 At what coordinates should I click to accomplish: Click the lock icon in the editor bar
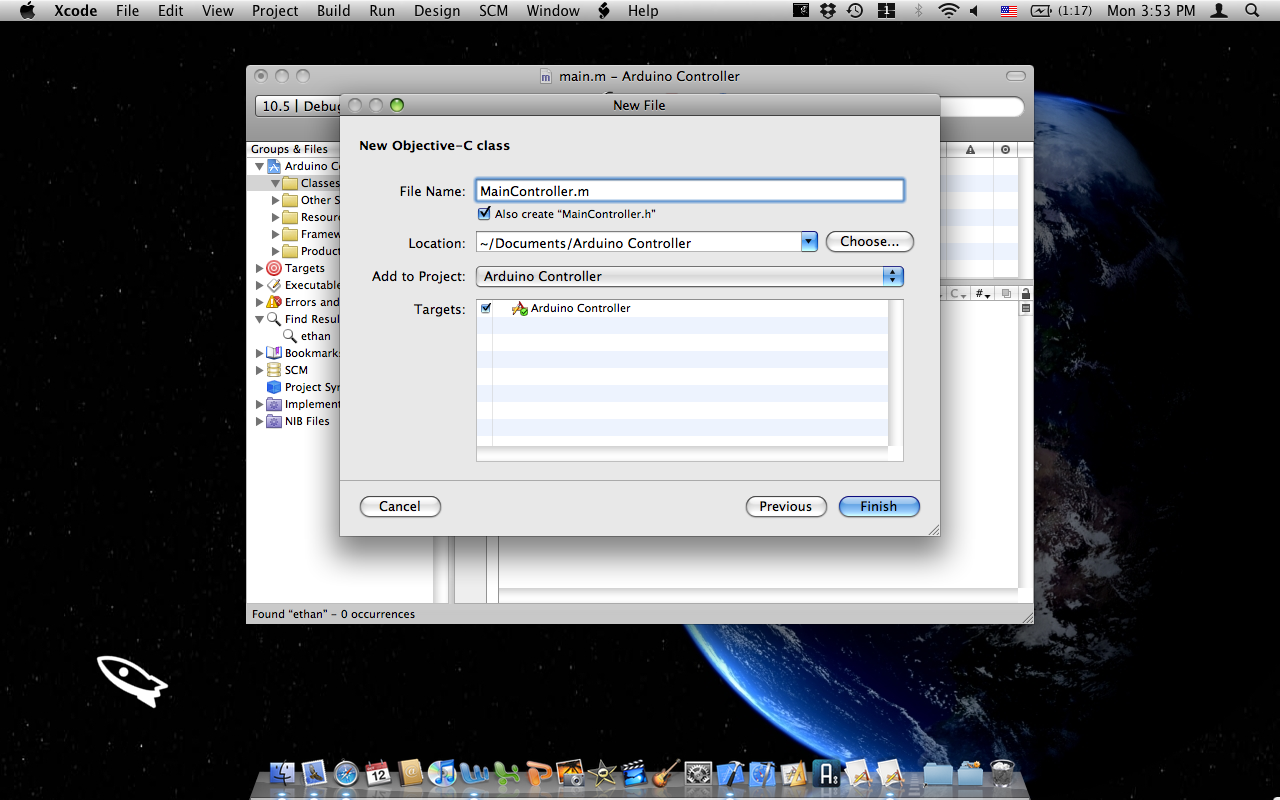[1025, 294]
